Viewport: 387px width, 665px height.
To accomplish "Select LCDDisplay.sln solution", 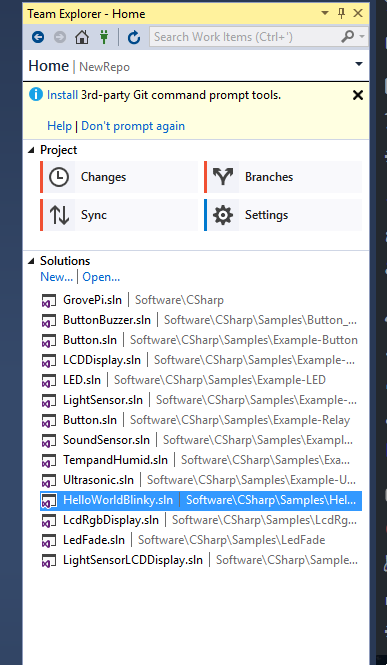I will pos(201,360).
